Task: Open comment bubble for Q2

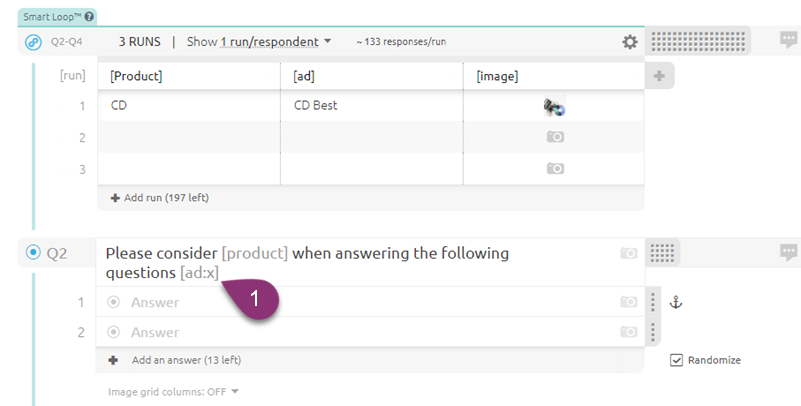Action: 788,252
